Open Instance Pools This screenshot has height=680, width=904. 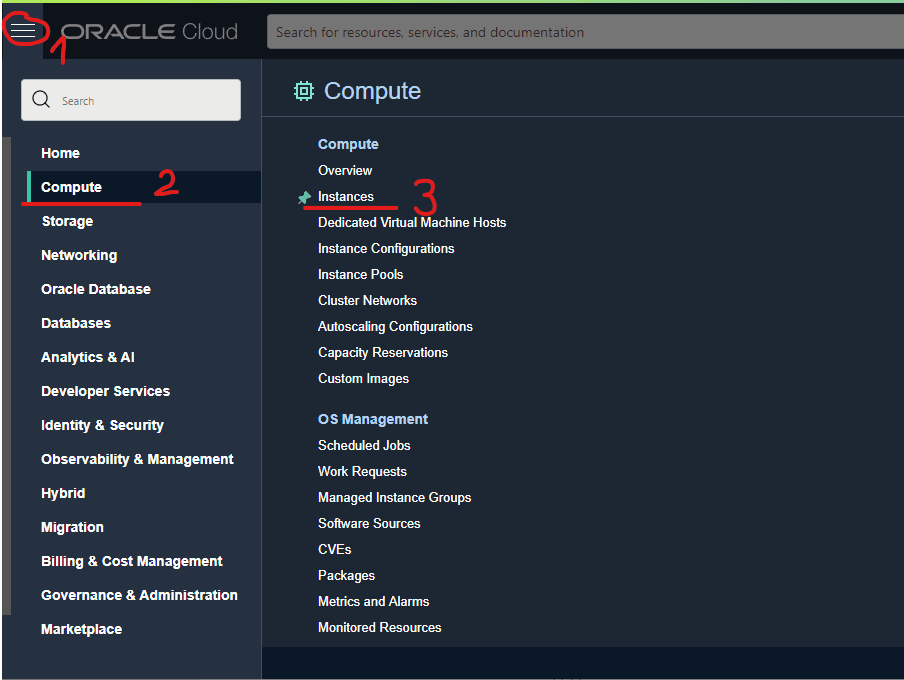pyautogui.click(x=361, y=275)
